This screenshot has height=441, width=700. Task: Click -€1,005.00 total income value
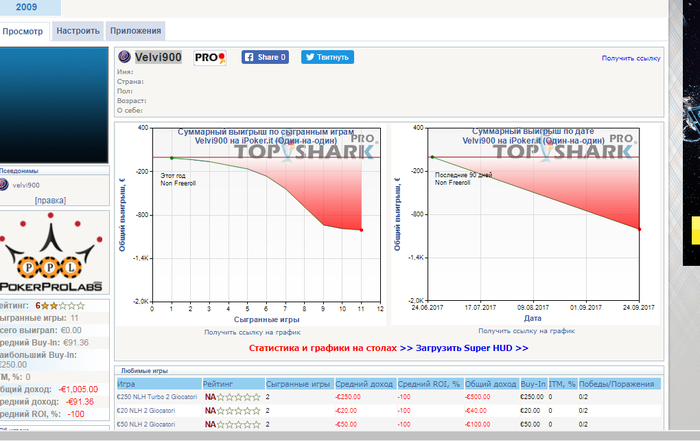pos(78,389)
